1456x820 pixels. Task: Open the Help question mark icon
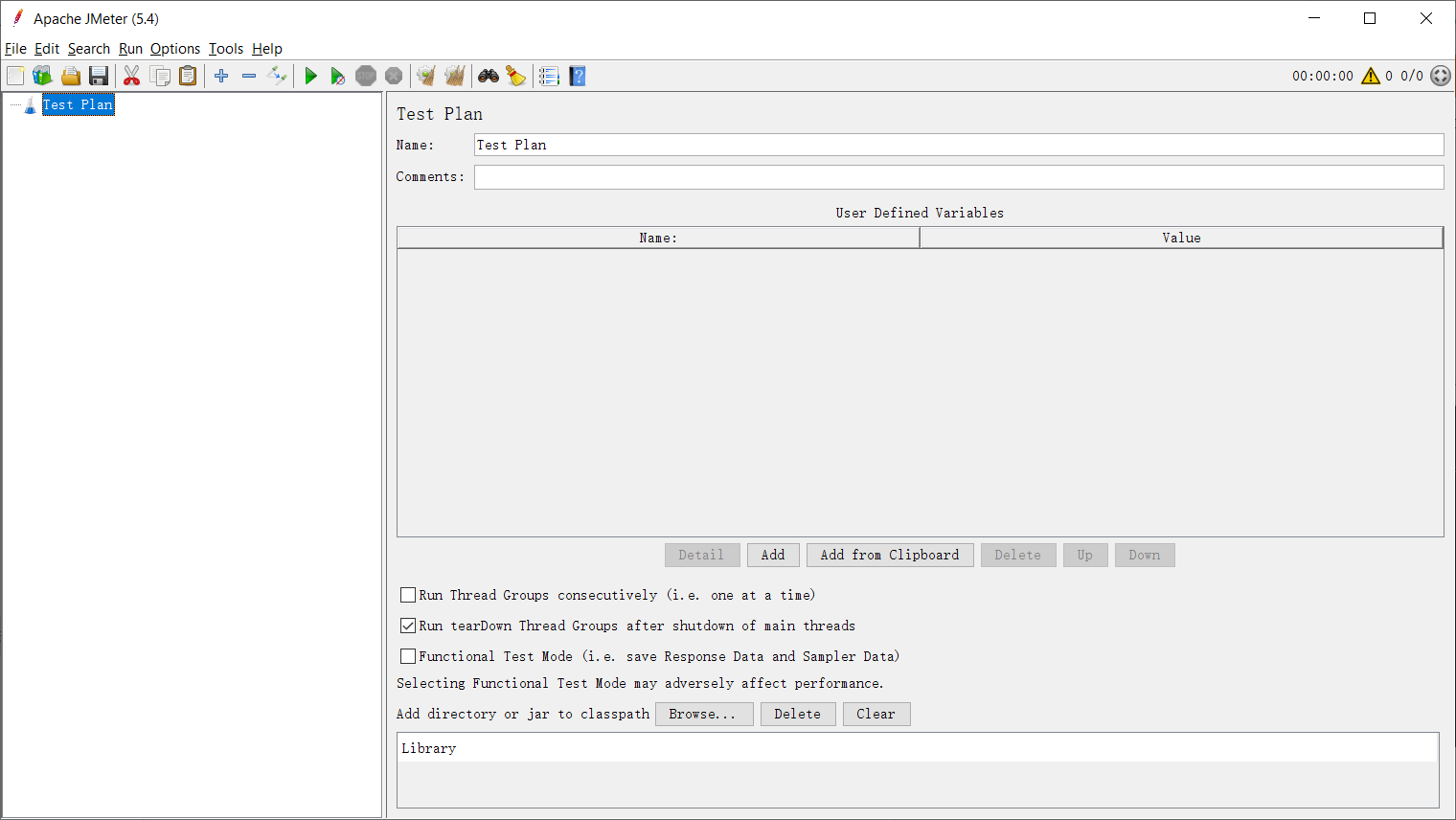click(x=577, y=76)
